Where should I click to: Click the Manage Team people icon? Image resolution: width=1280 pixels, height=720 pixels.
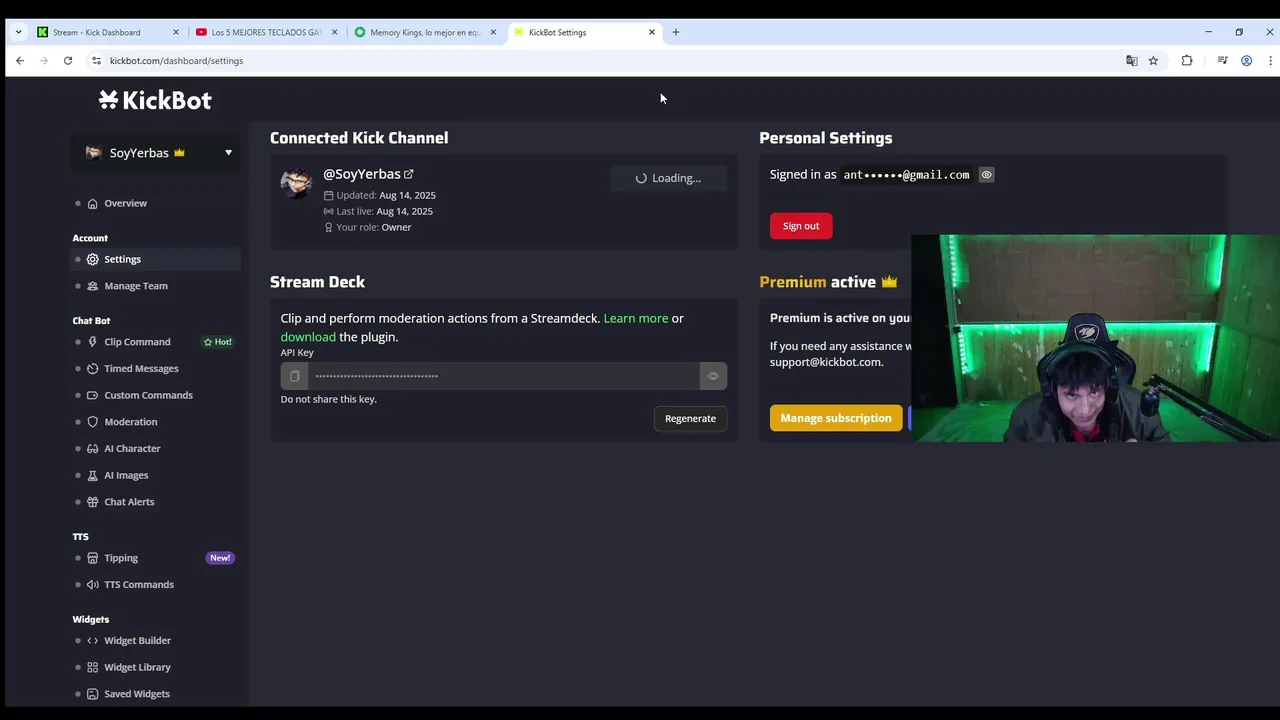click(92, 286)
